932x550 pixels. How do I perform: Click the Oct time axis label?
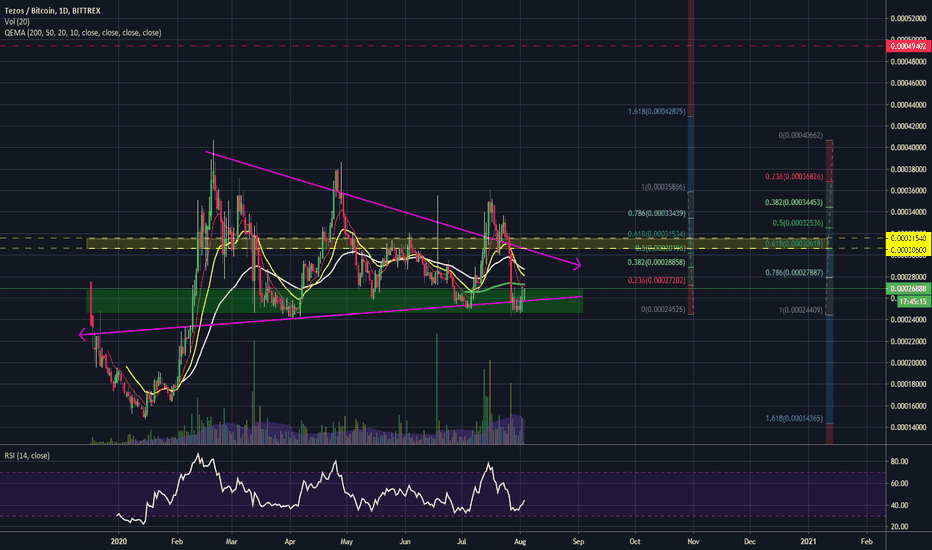click(635, 542)
